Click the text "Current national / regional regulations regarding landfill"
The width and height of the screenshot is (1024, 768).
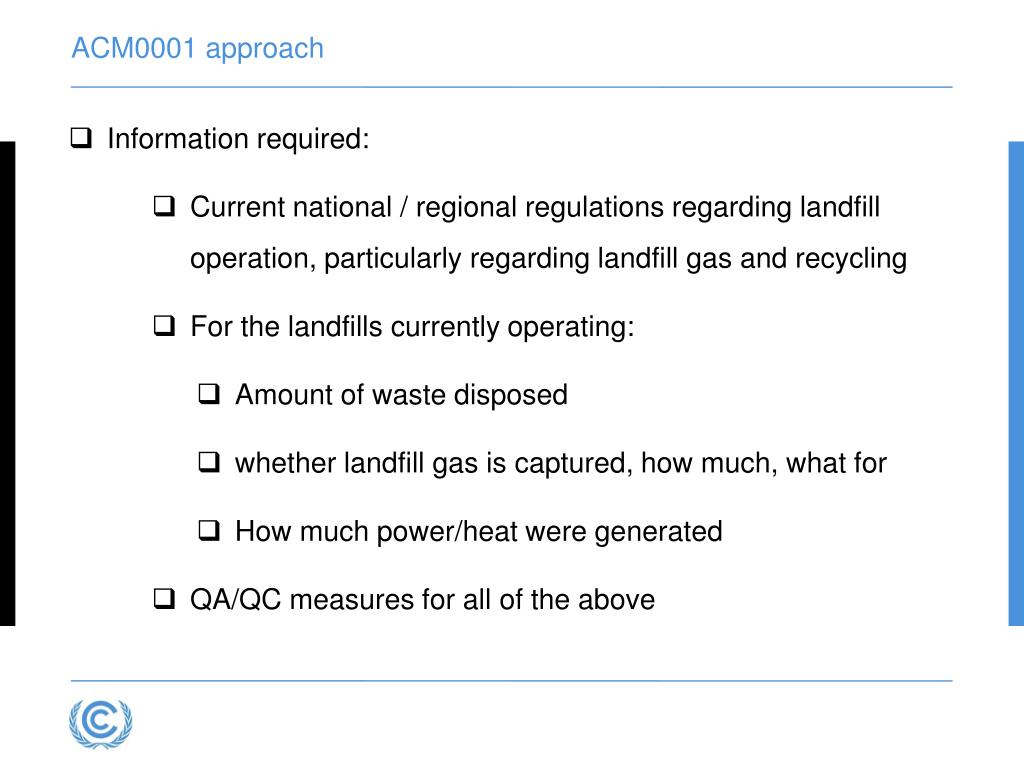click(x=535, y=207)
